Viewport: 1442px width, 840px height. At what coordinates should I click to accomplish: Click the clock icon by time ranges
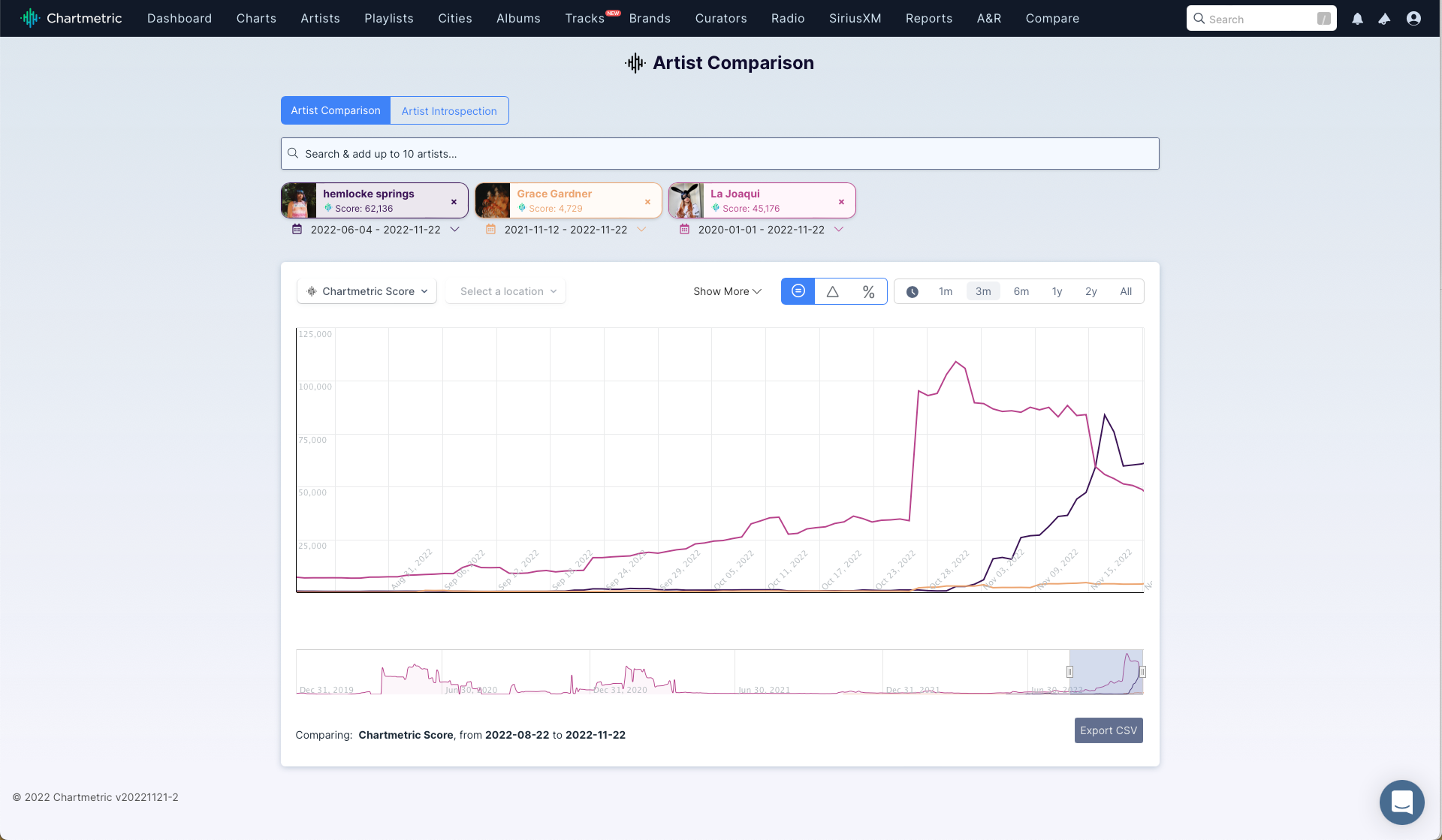click(x=912, y=291)
